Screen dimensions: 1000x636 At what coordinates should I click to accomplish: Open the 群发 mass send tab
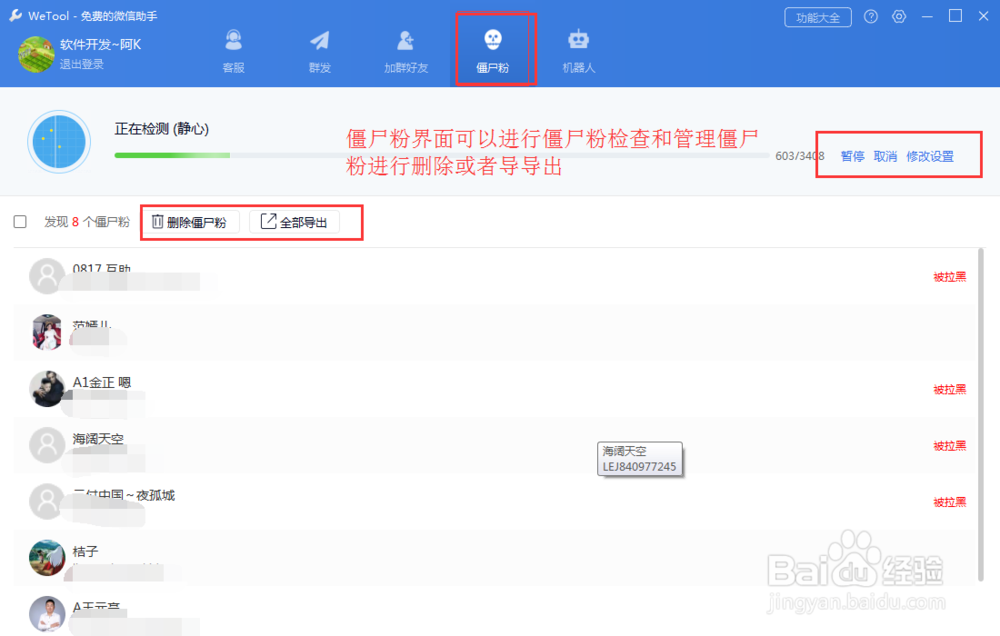320,52
